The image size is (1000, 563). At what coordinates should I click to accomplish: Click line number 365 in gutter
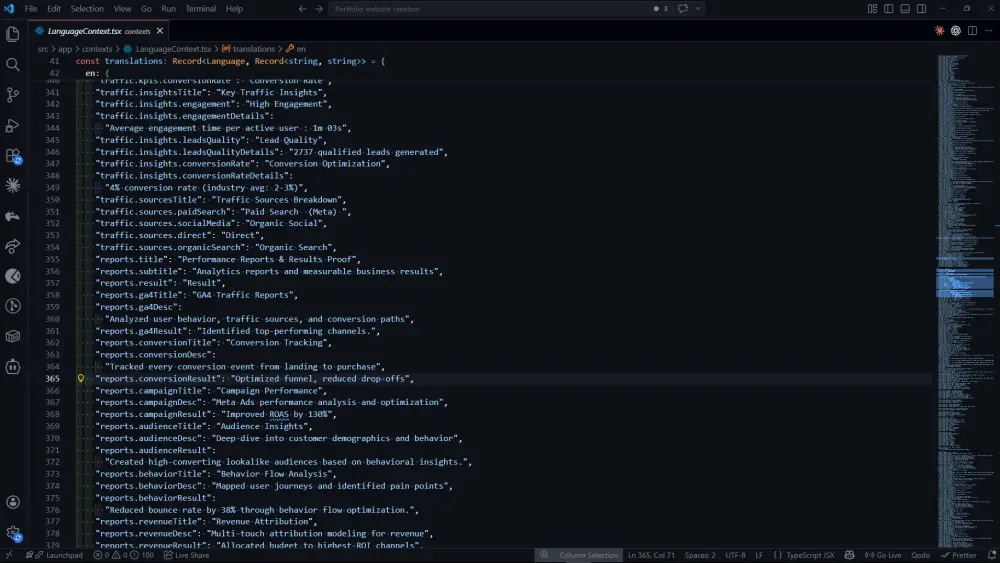coord(52,378)
